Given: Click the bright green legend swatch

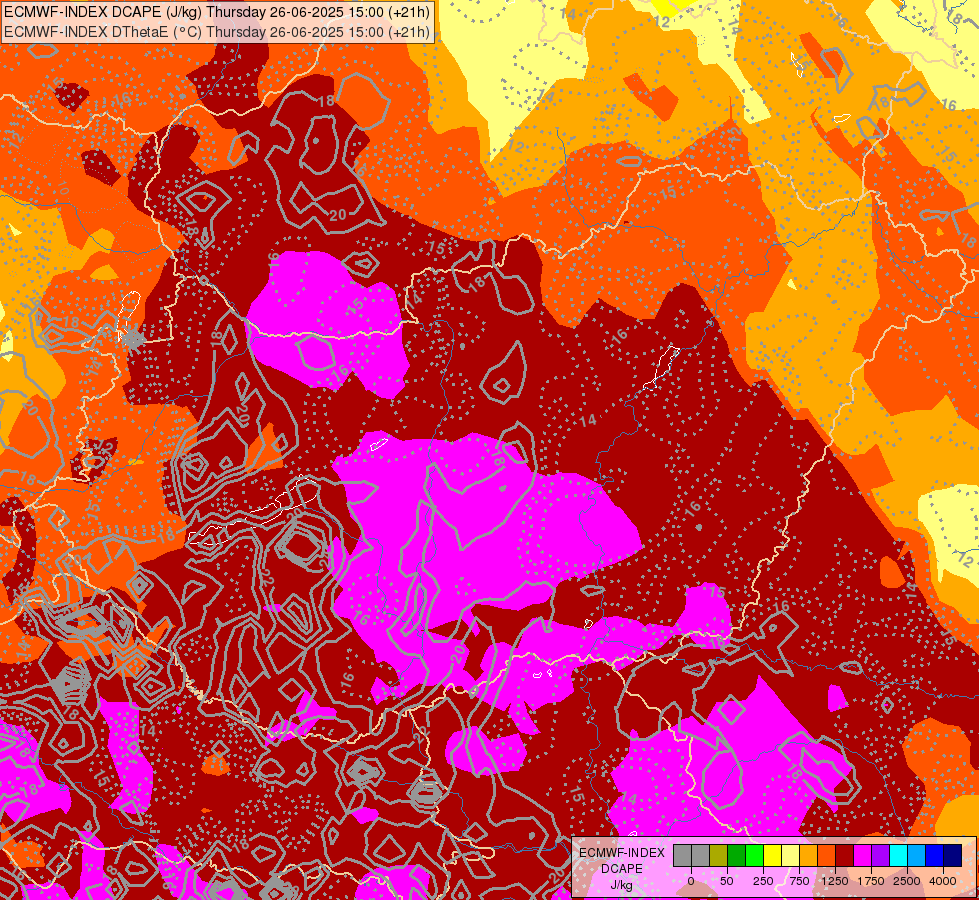Looking at the screenshot, I should click(754, 855).
